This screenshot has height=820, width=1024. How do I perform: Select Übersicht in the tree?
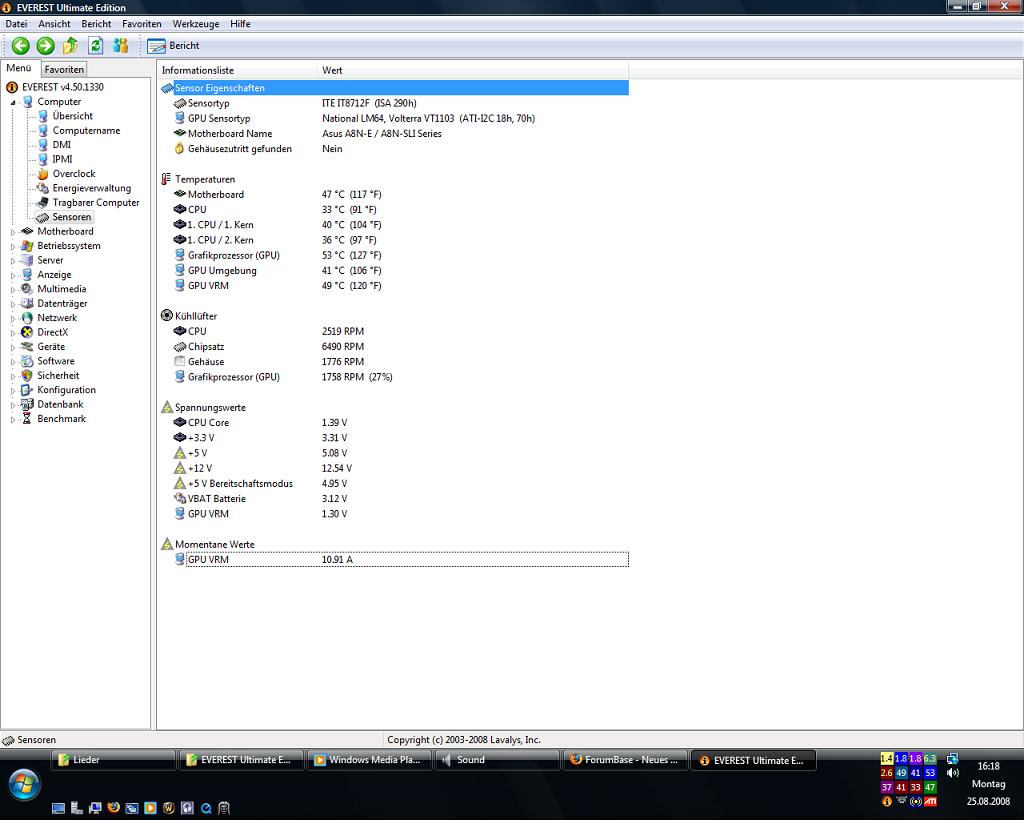pyautogui.click(x=72, y=116)
